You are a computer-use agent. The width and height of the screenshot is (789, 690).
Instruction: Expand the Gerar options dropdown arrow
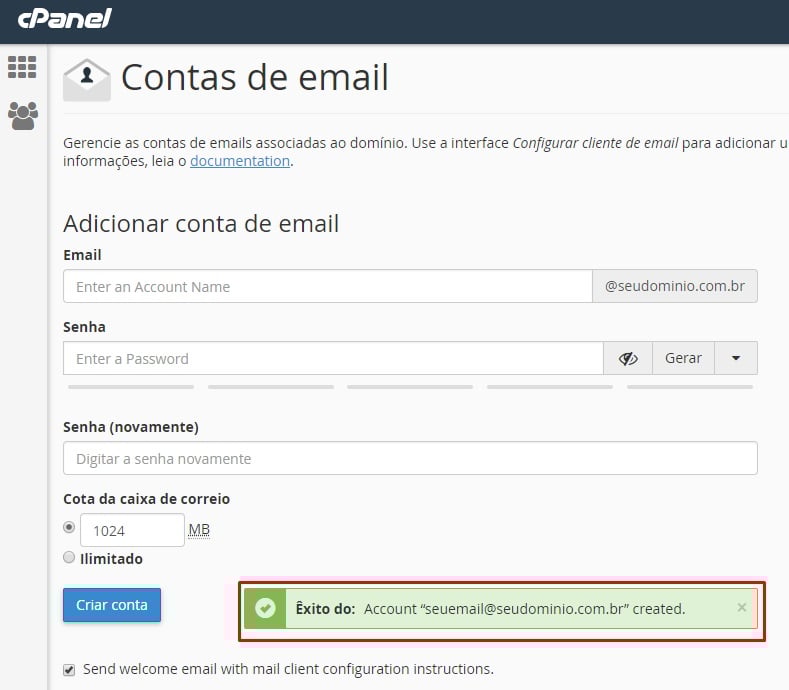click(736, 358)
